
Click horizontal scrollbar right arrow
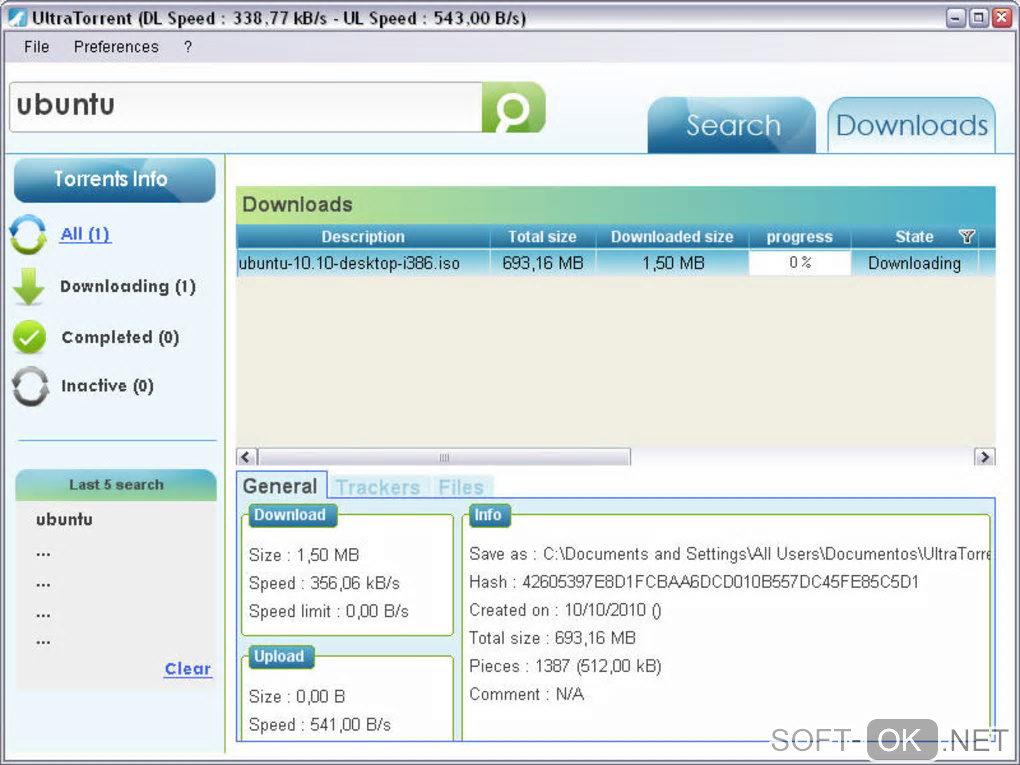[984, 457]
